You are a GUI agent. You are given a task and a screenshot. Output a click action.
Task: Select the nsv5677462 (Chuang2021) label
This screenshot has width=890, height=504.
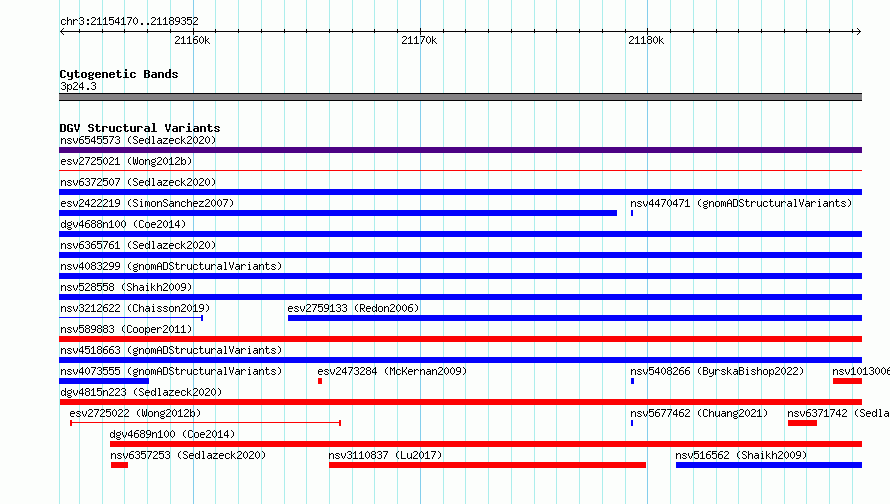pos(699,413)
